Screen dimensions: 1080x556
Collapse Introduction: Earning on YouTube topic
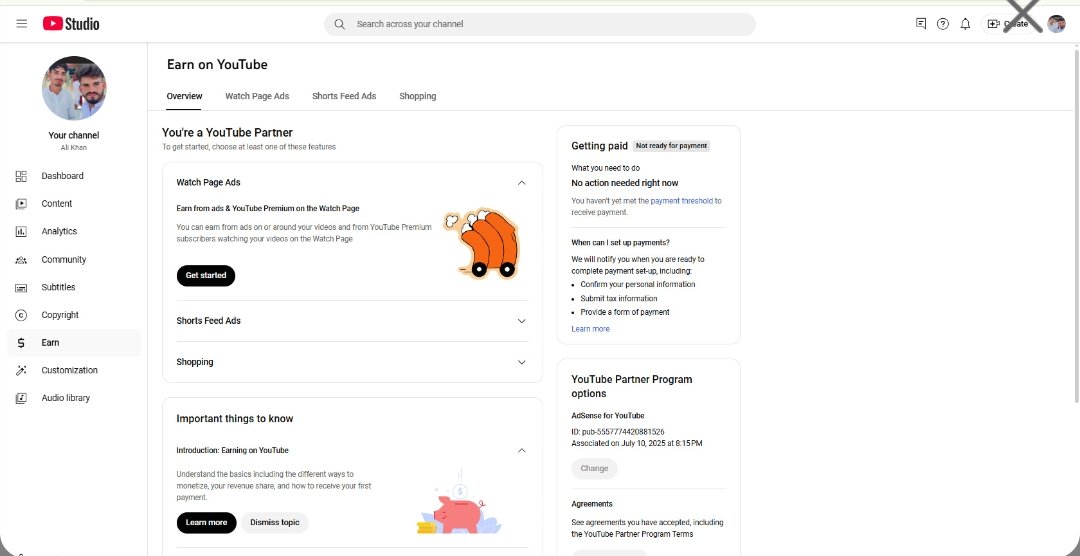click(x=521, y=451)
